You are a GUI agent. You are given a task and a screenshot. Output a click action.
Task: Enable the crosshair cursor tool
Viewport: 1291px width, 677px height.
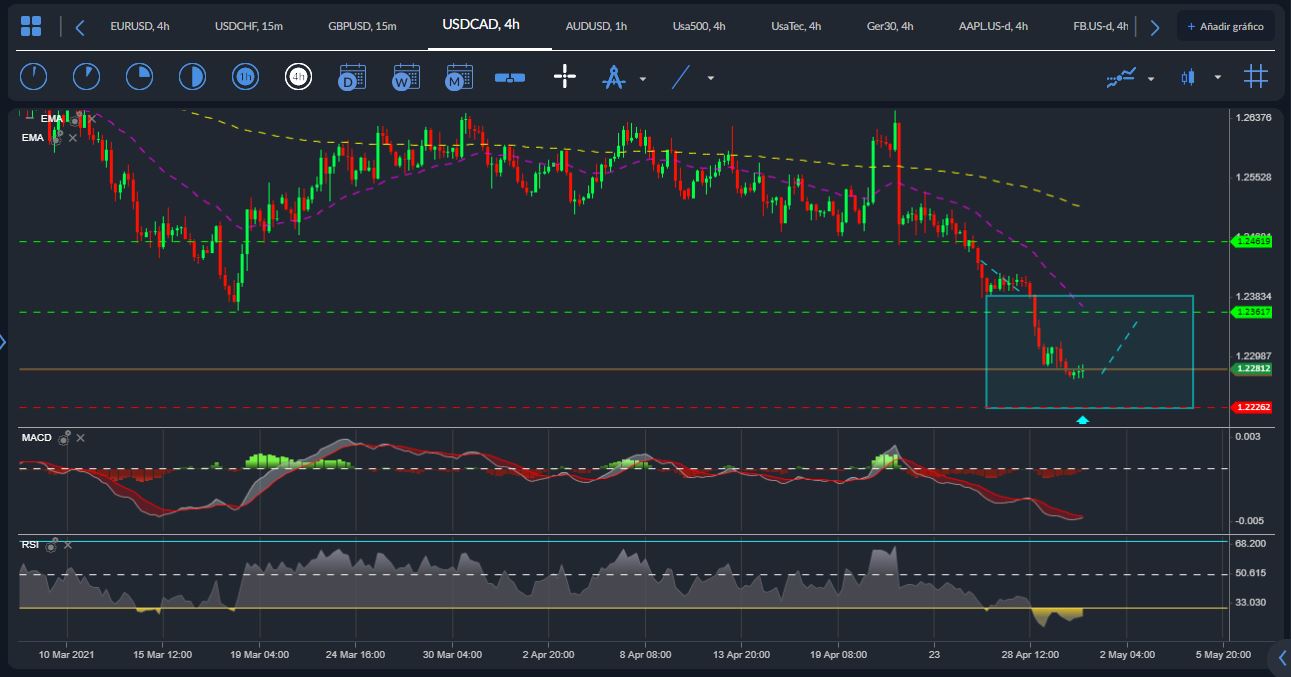[x=565, y=76]
